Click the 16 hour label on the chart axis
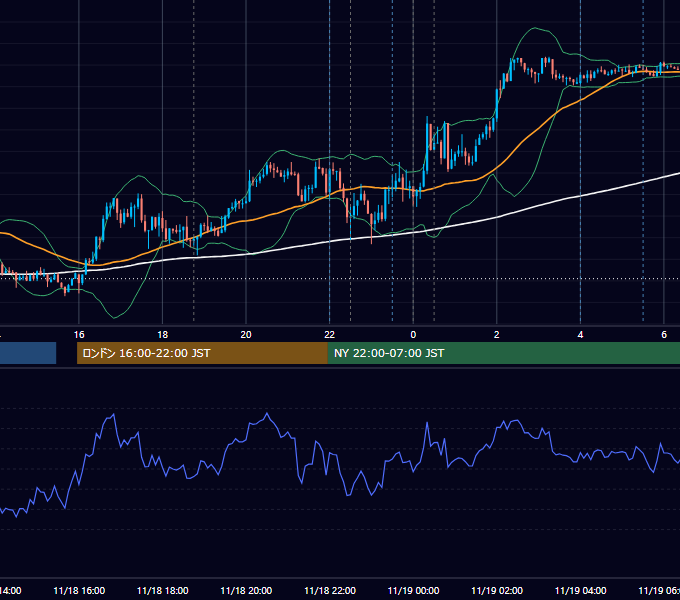680x600 pixels. pyautogui.click(x=79, y=335)
